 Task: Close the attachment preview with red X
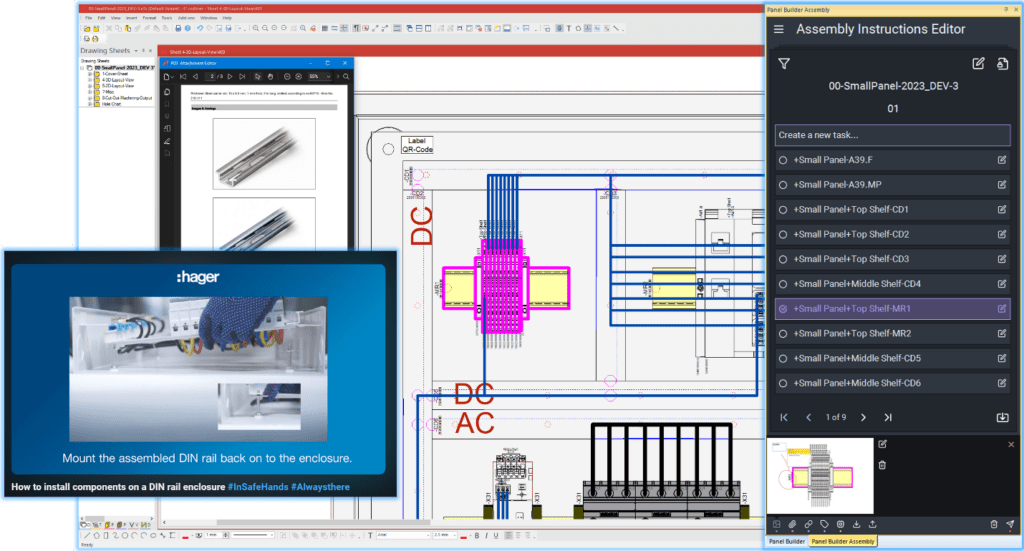[1011, 444]
